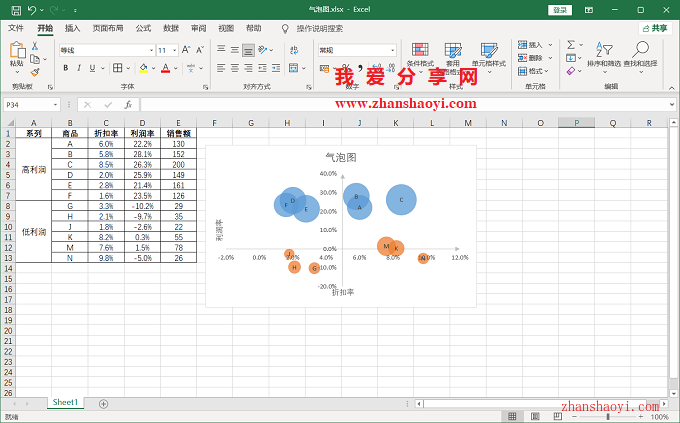Open 排序和筛选 sort and filter
The width and height of the screenshot is (680, 423).
604,56
